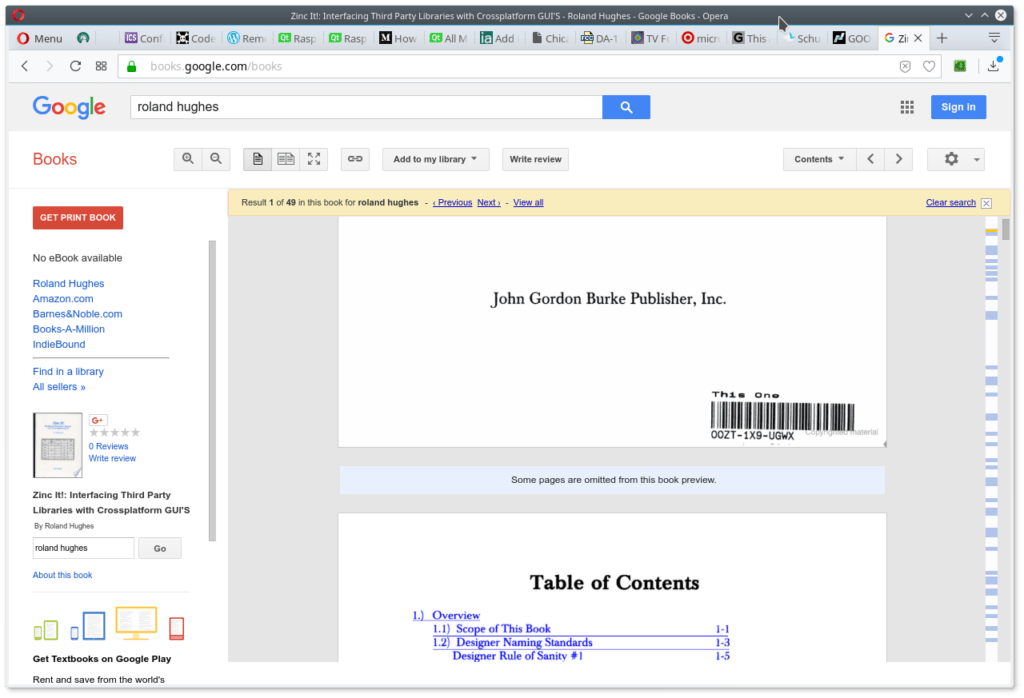Click Previous search result link
The image size is (1024, 698).
click(453, 202)
